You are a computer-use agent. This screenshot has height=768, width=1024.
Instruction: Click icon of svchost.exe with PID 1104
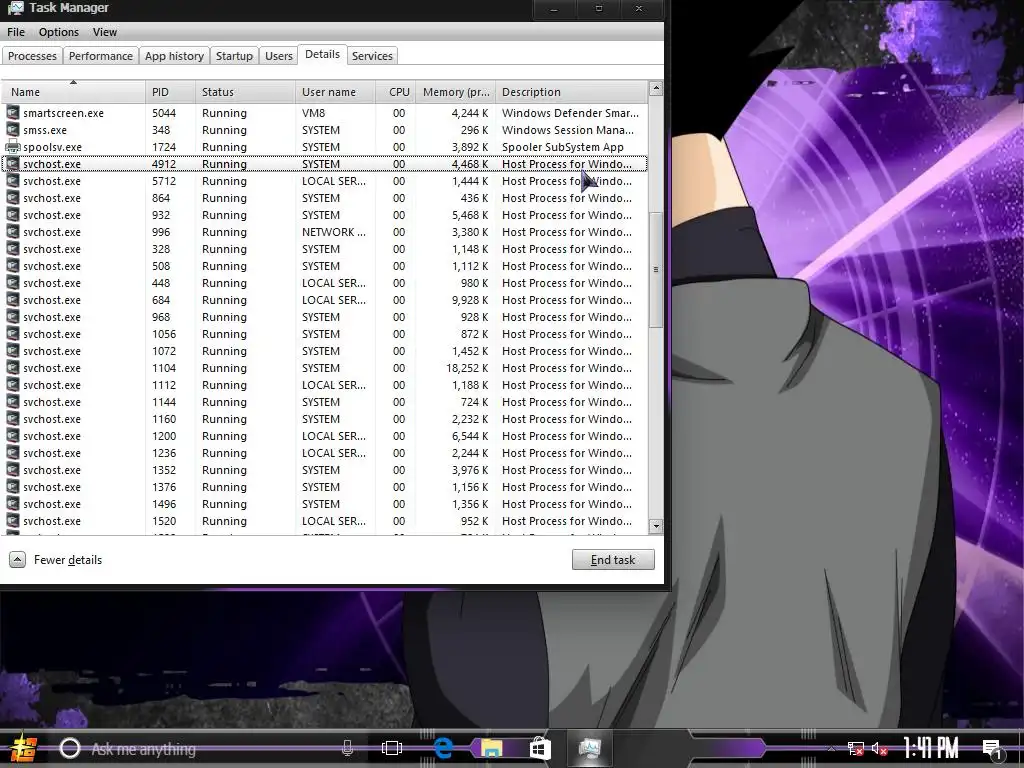[x=12, y=368]
